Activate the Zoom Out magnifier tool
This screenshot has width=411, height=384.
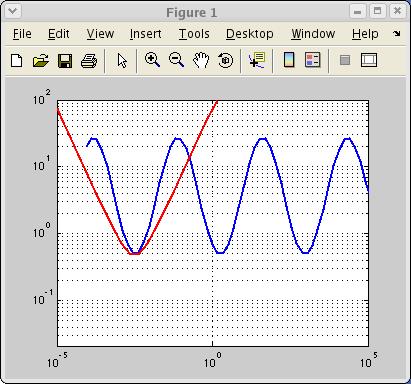pos(176,60)
